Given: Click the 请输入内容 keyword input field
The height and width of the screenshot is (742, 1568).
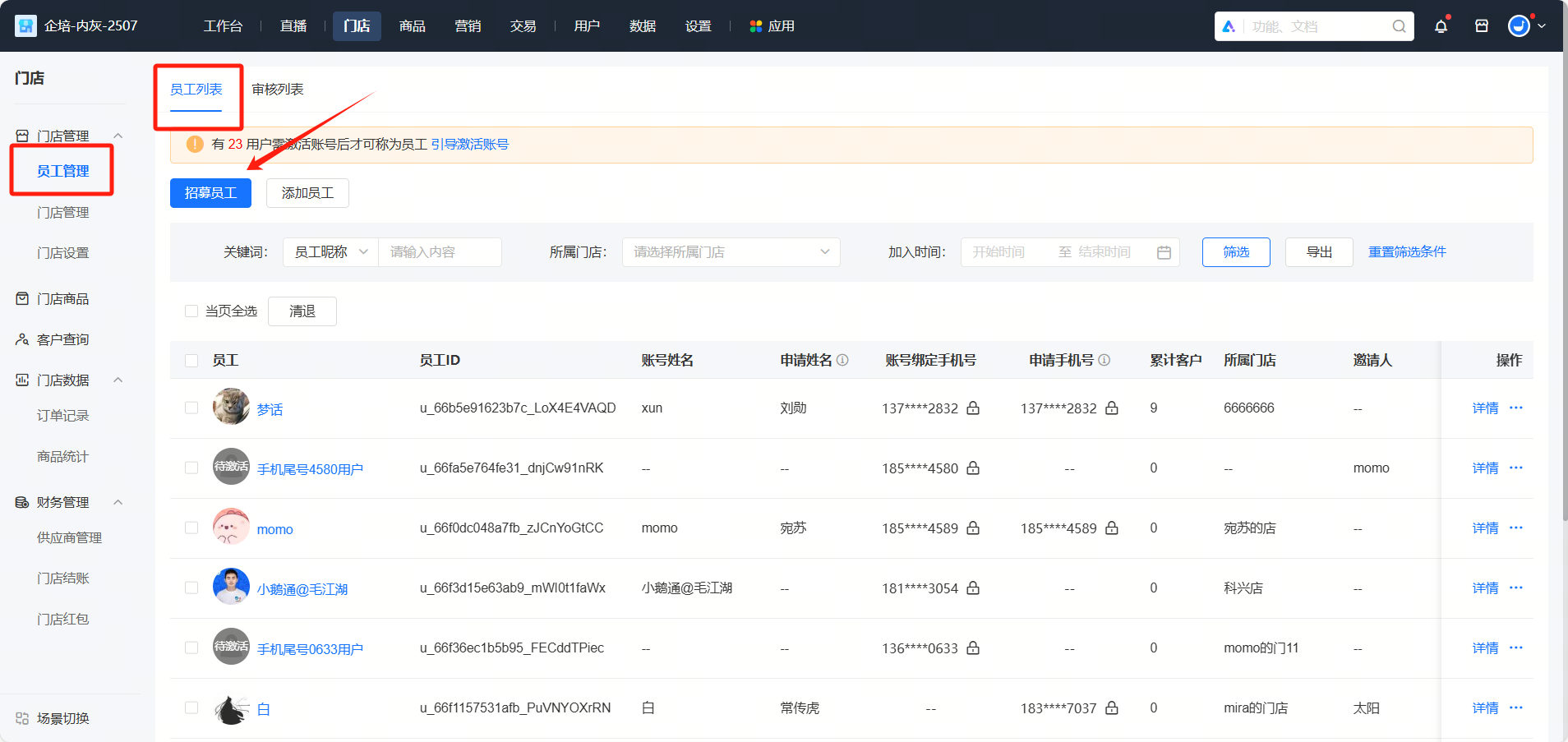Looking at the screenshot, I should click(440, 252).
